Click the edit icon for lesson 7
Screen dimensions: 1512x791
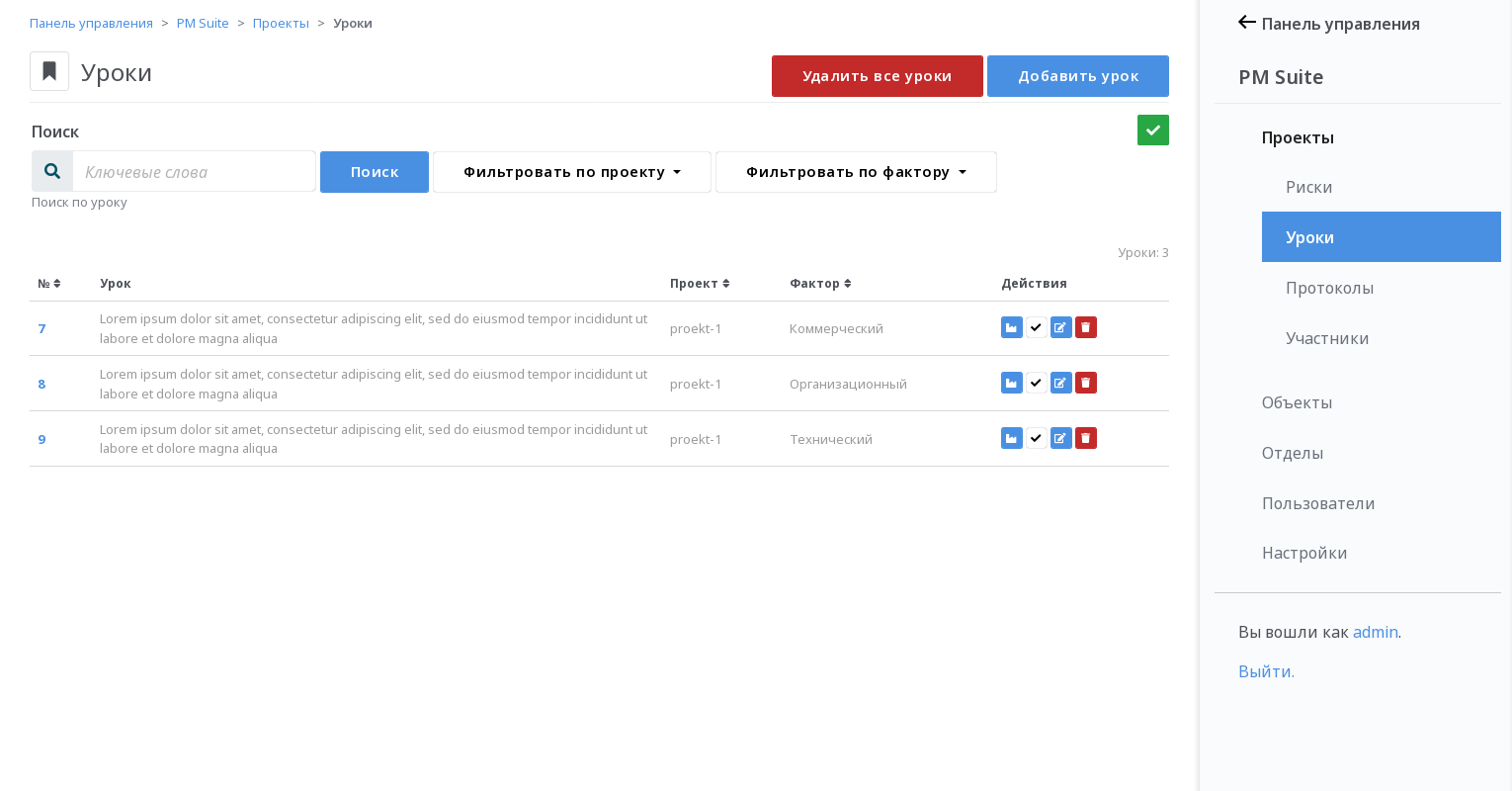tap(1061, 327)
